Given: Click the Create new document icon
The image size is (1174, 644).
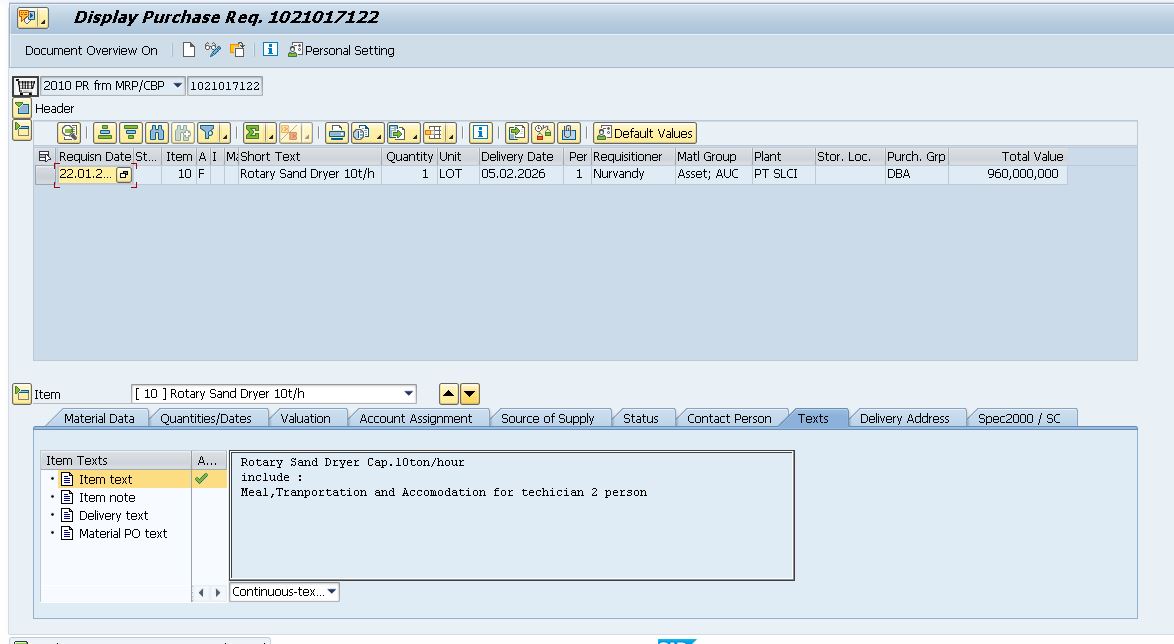Looking at the screenshot, I should pos(189,50).
